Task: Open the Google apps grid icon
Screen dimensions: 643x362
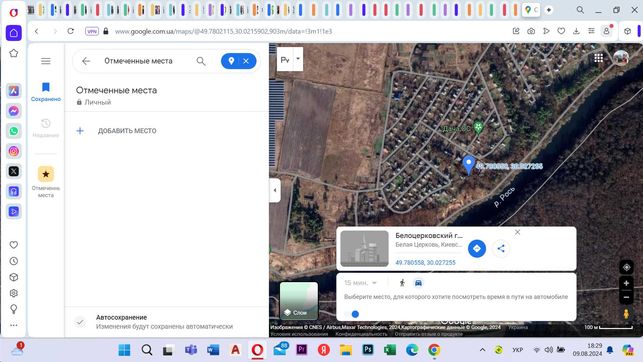Action: 599,58
